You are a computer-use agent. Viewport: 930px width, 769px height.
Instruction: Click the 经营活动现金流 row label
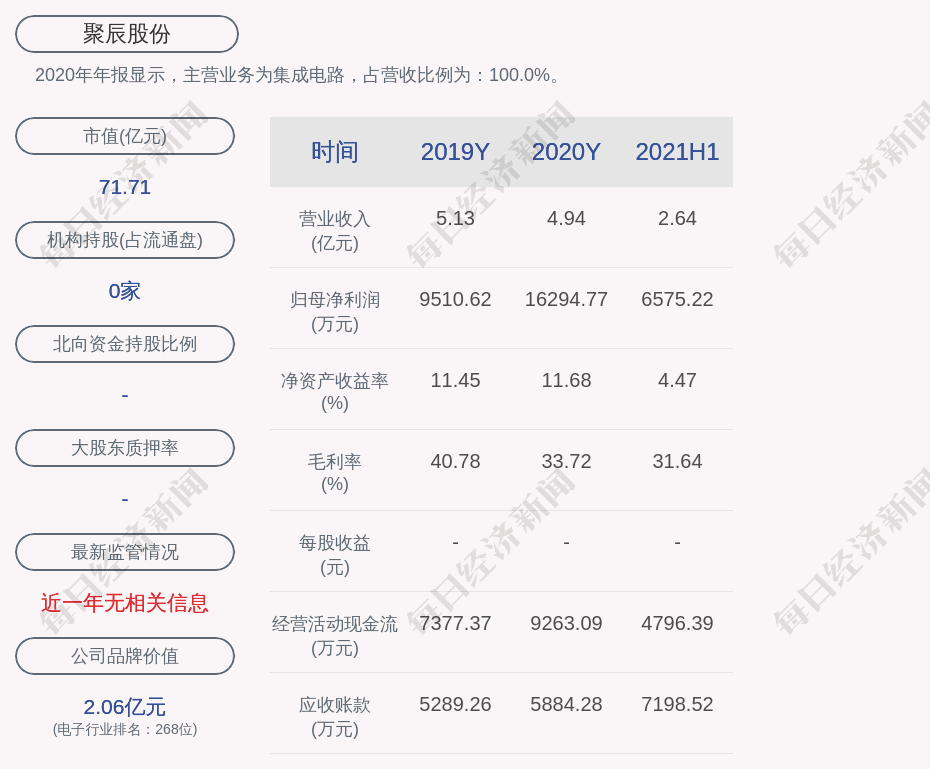[x=334, y=622]
